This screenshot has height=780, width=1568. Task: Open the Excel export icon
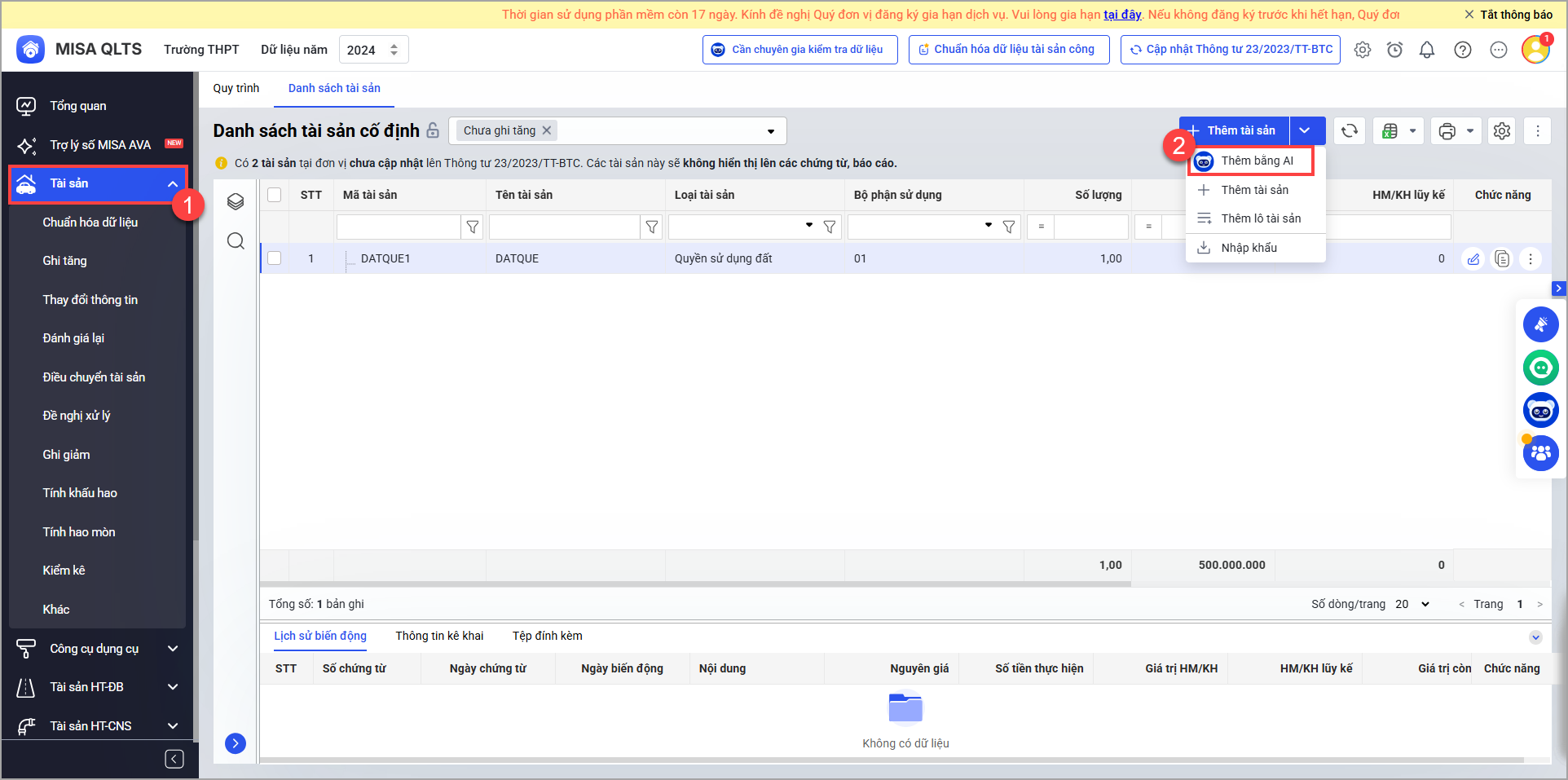(x=1390, y=131)
